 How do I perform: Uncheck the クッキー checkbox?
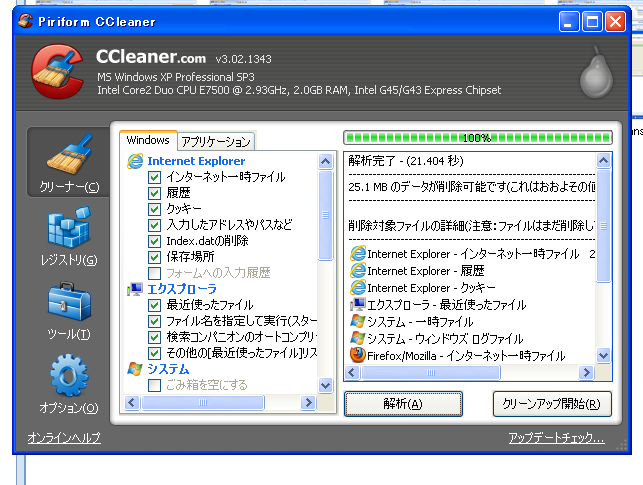tap(154, 209)
